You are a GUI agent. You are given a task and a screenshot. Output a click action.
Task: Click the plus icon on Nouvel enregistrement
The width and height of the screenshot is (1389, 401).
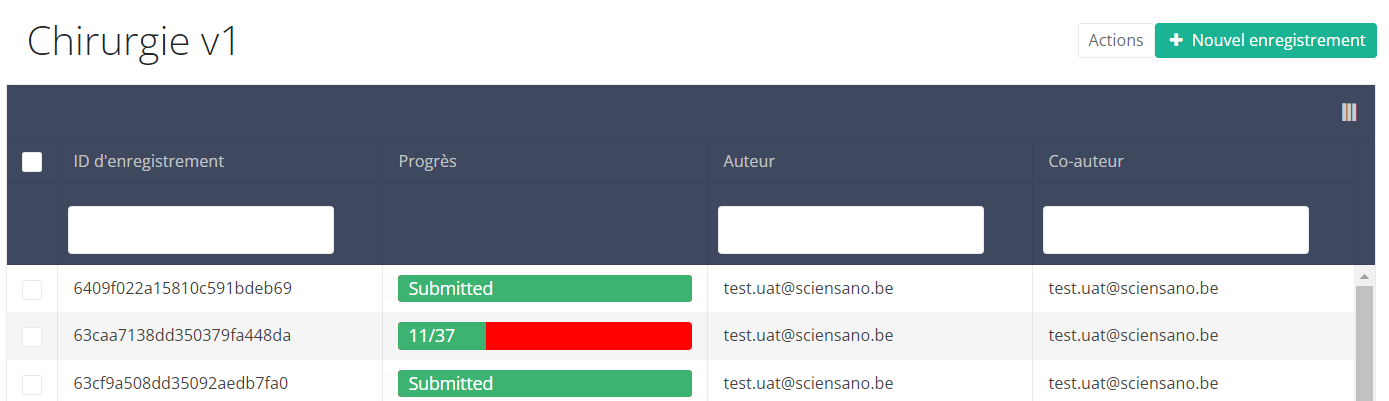(1176, 40)
